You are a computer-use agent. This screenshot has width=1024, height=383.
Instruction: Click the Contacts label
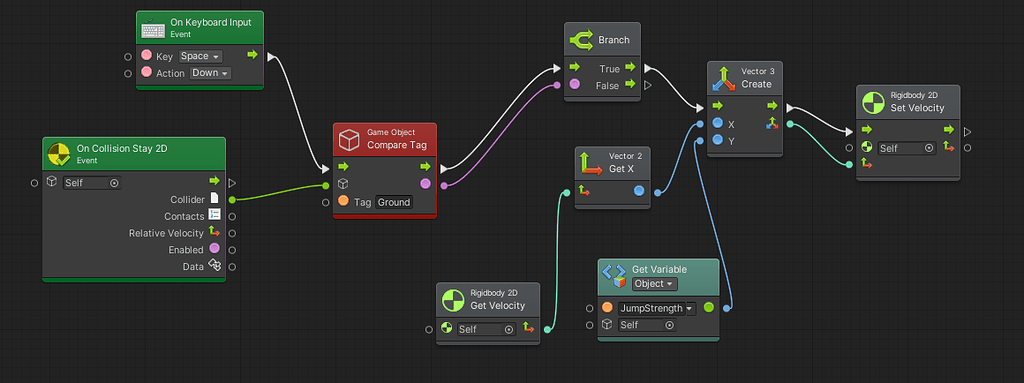(x=184, y=216)
